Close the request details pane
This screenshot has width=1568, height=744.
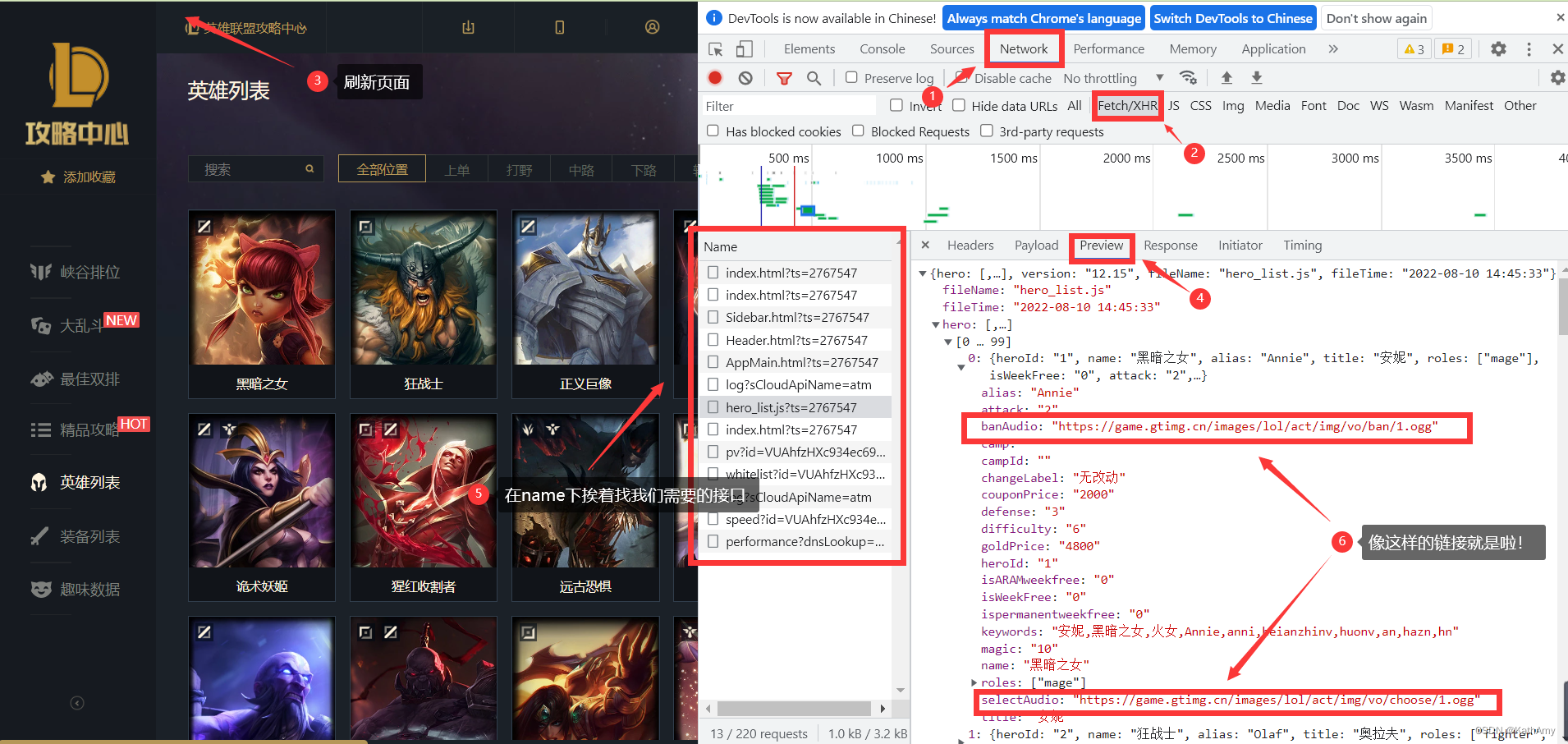[925, 245]
